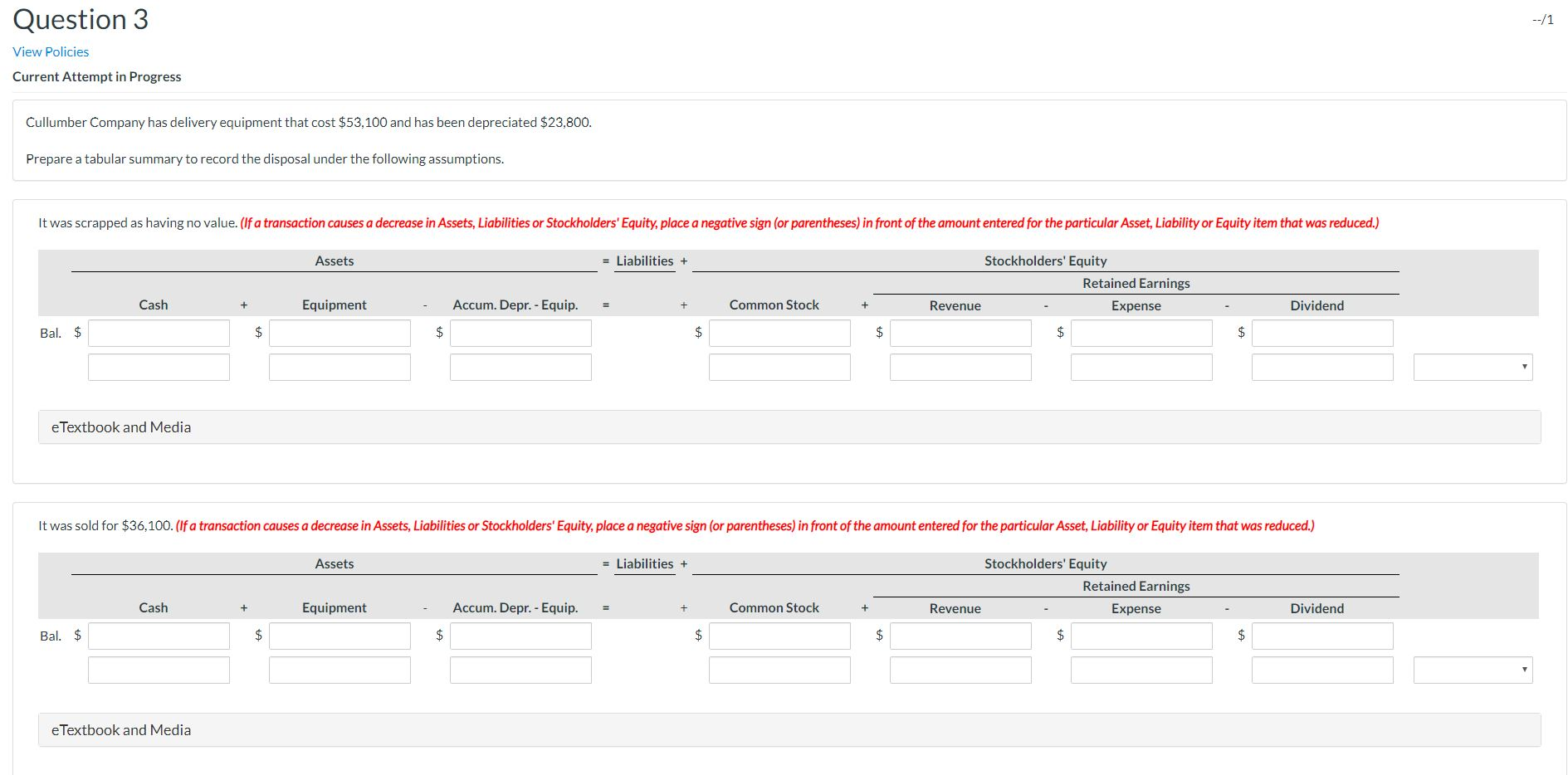Click the Cash balance field in the sold table
Viewport: 1568px width, 775px height.
tap(158, 636)
